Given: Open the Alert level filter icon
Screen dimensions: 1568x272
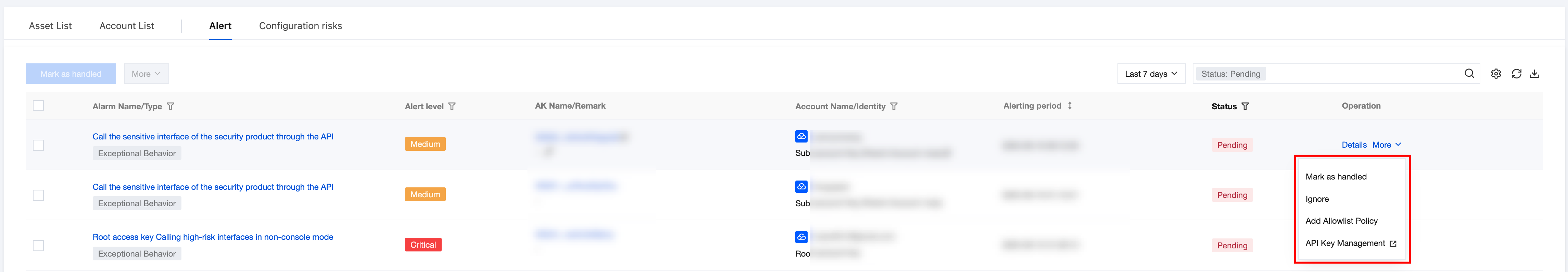Looking at the screenshot, I should coord(452,107).
